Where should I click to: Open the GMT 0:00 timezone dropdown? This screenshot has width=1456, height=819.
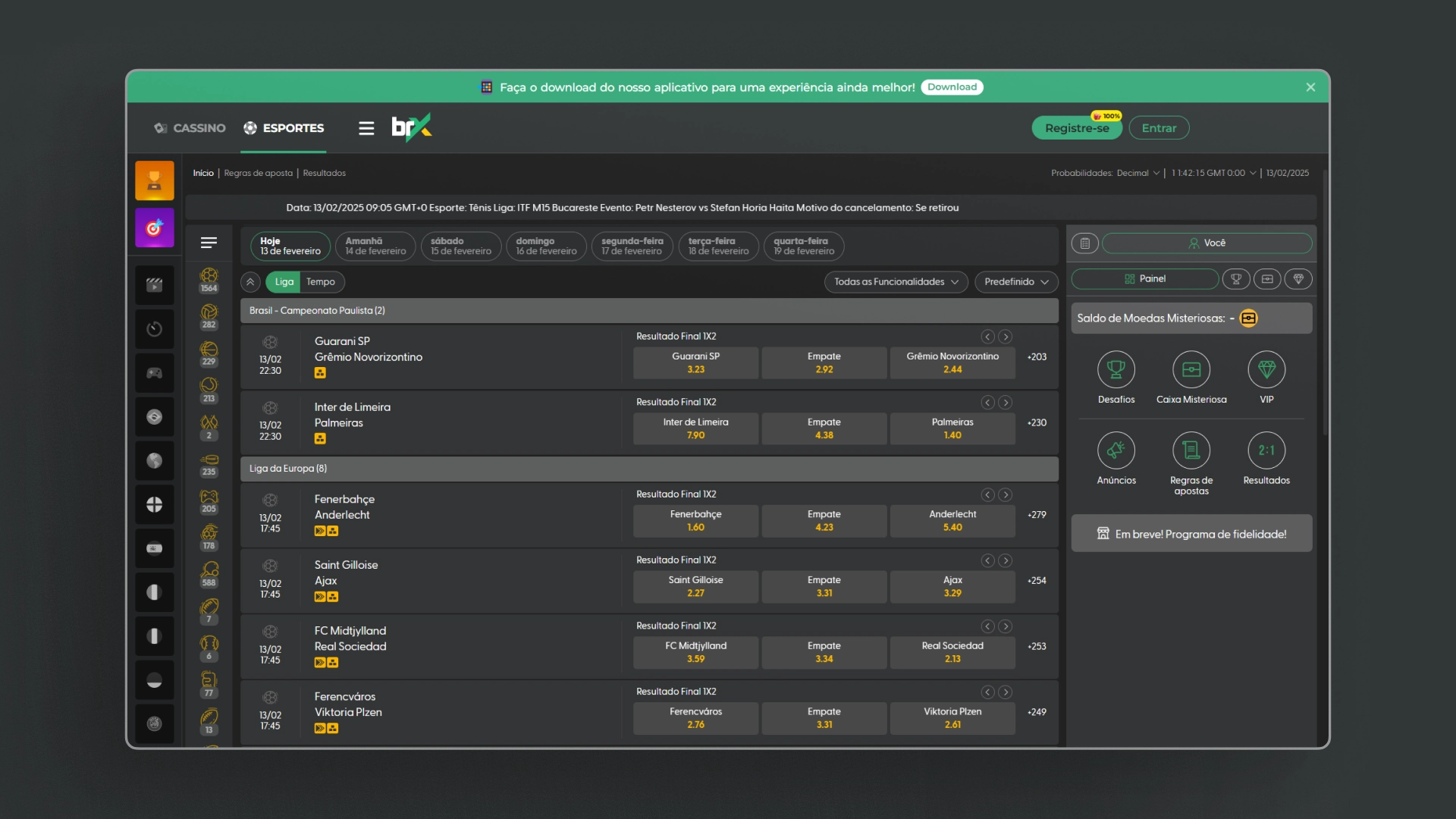(1214, 174)
